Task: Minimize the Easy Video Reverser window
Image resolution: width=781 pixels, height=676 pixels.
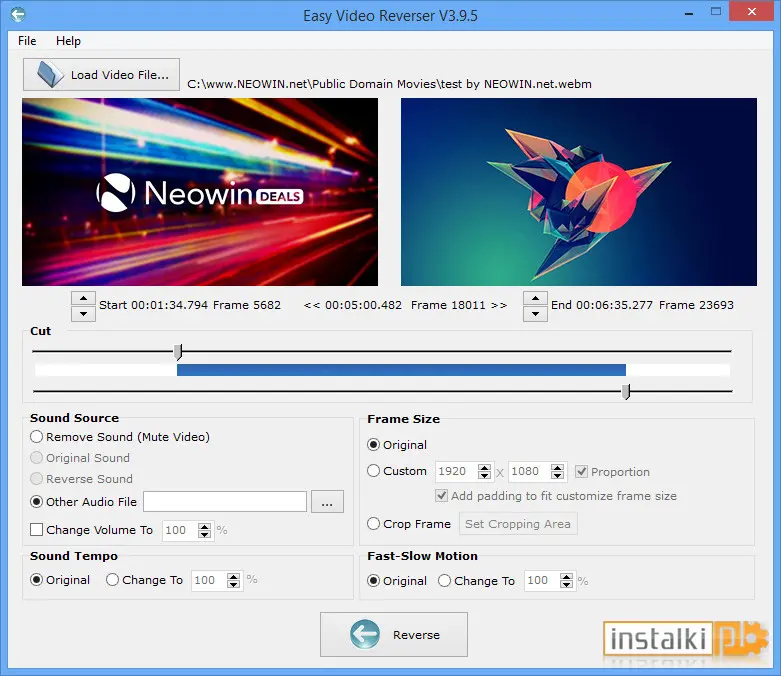Action: pyautogui.click(x=689, y=12)
